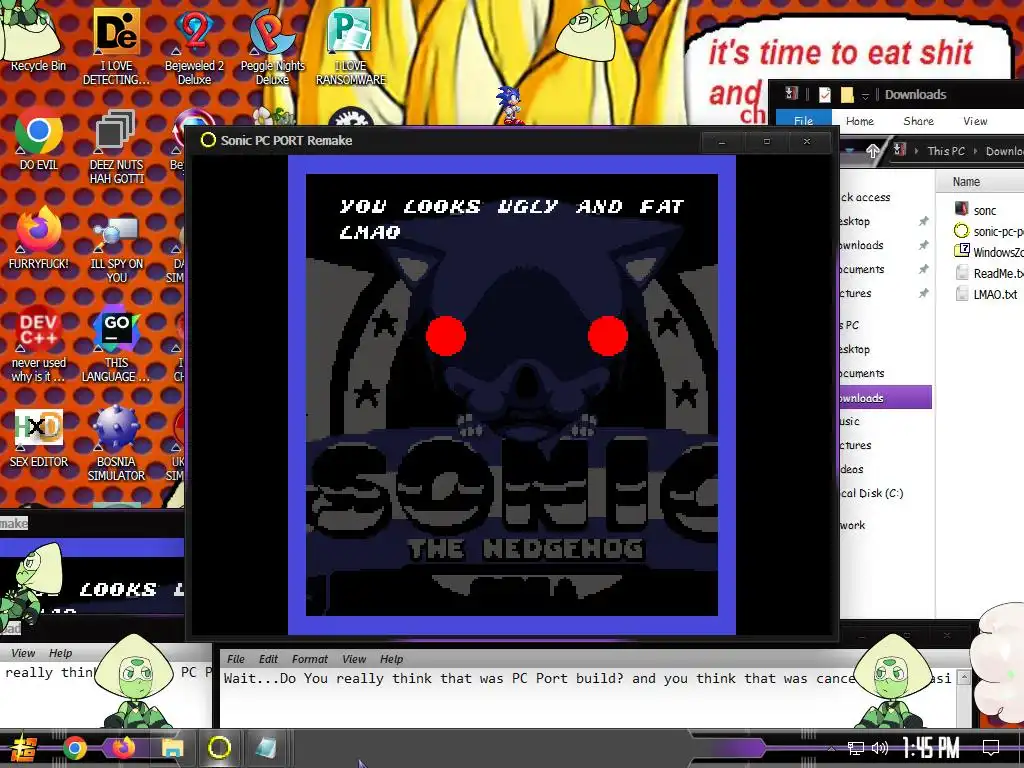Close the Sonic PC PORT Remake window

807,141
